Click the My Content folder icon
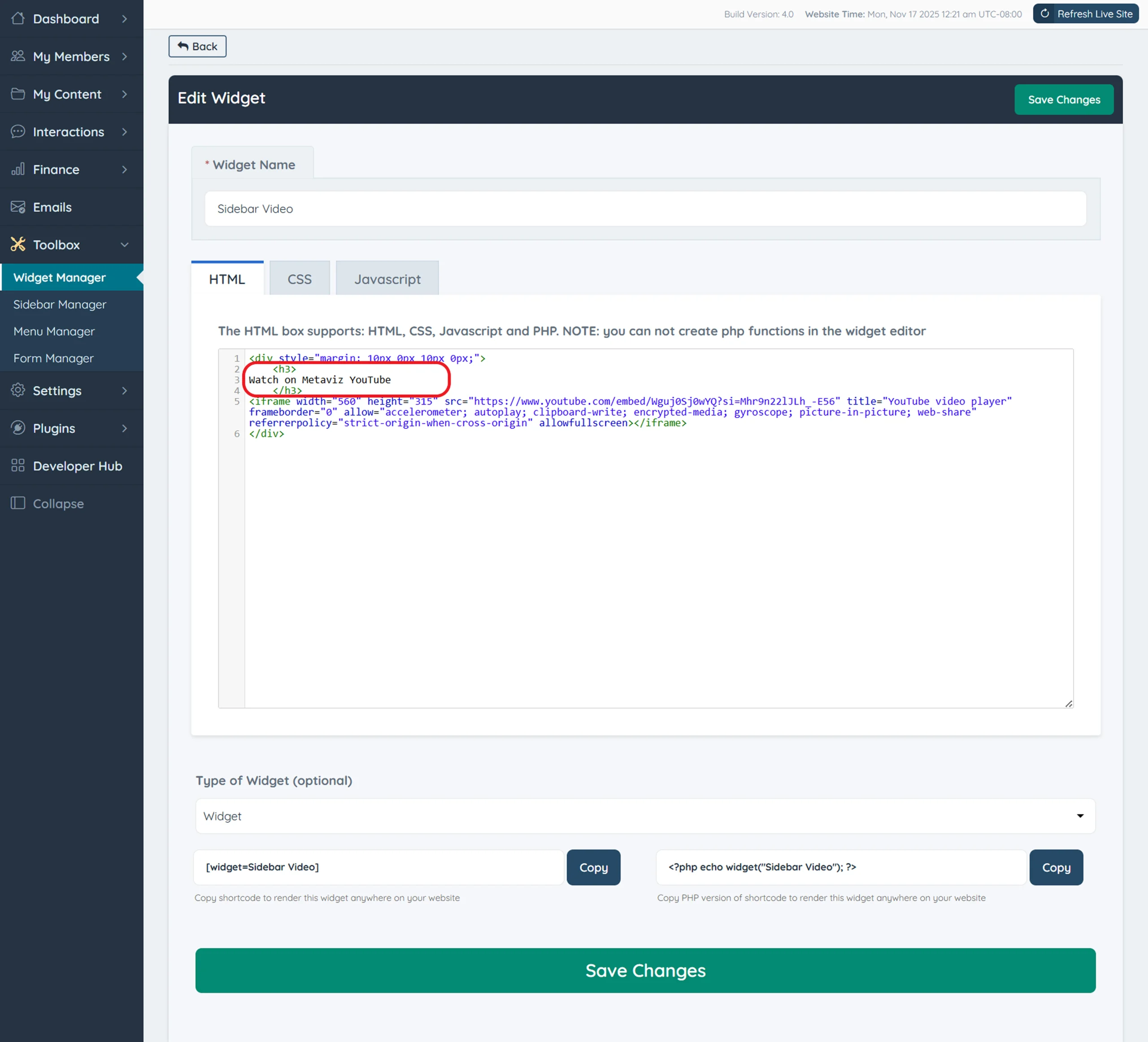This screenshot has height=1042, width=1148. tap(17, 93)
